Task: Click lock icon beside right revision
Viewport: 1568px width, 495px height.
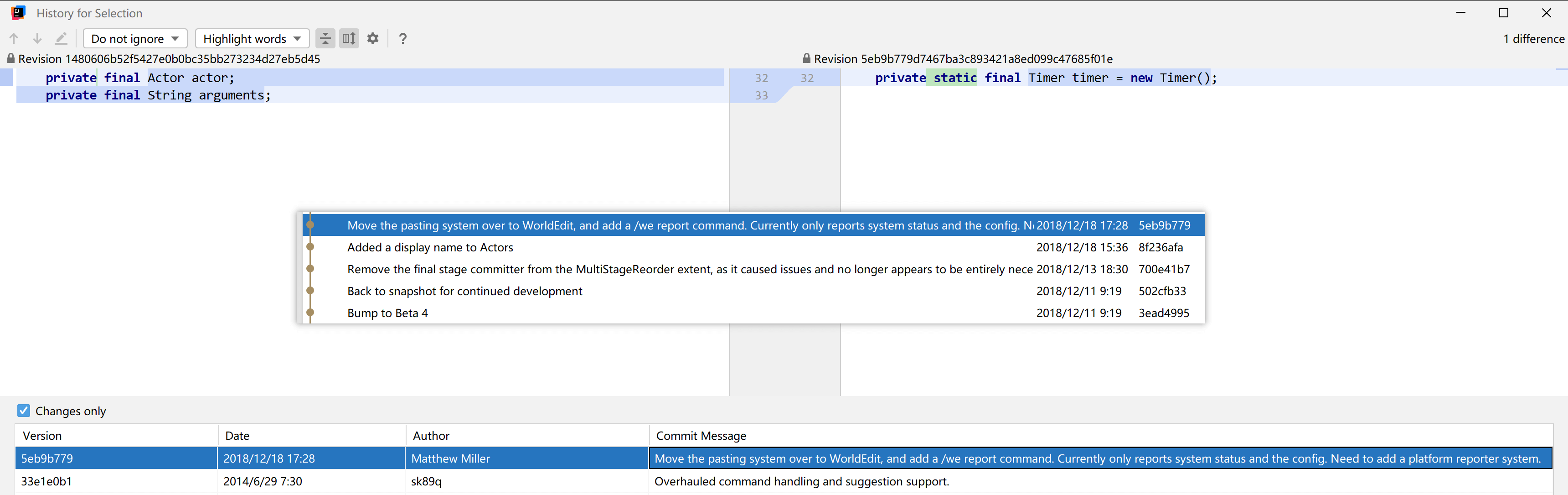Action: pyautogui.click(x=806, y=58)
